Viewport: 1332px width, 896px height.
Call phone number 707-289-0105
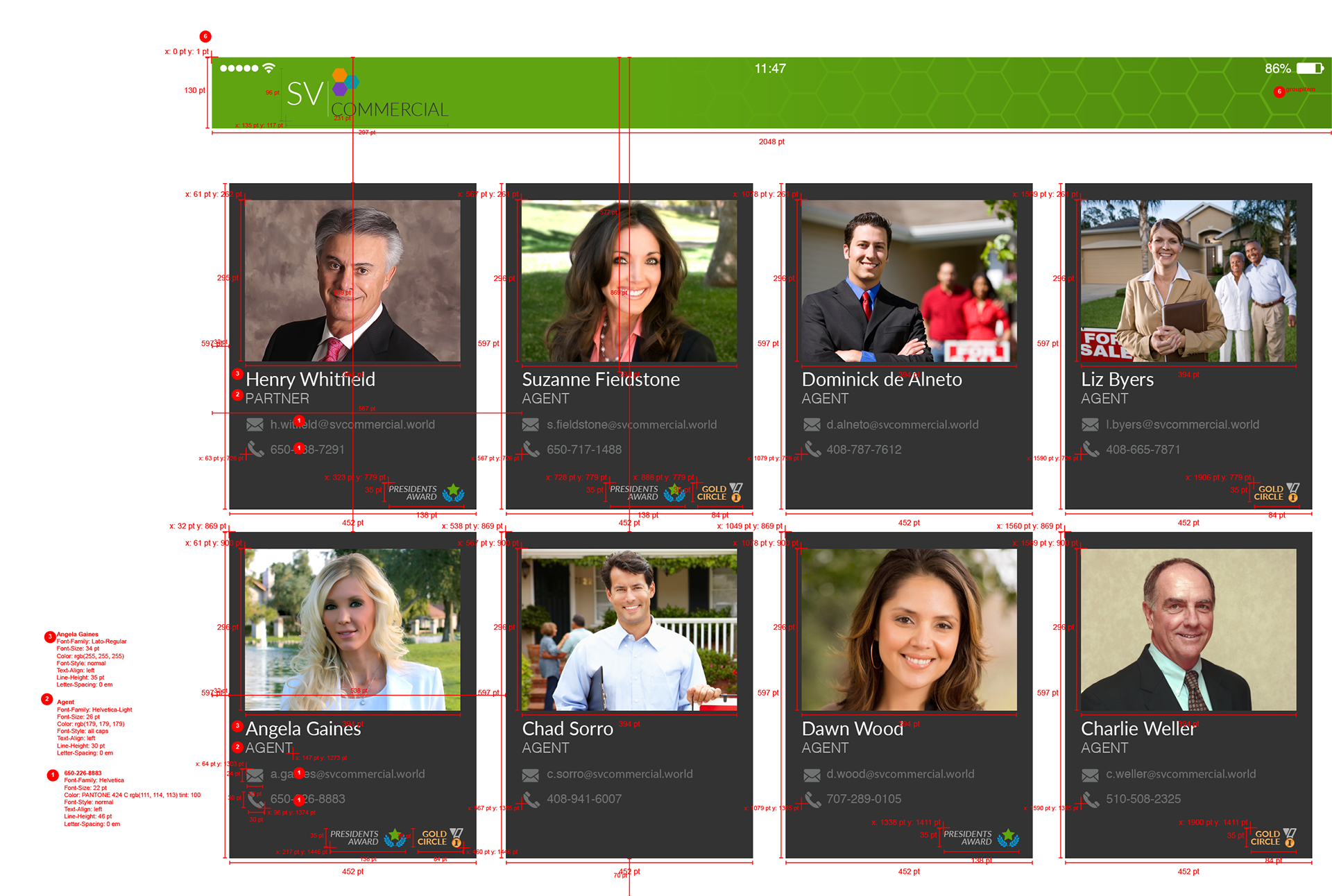pyautogui.click(x=864, y=799)
